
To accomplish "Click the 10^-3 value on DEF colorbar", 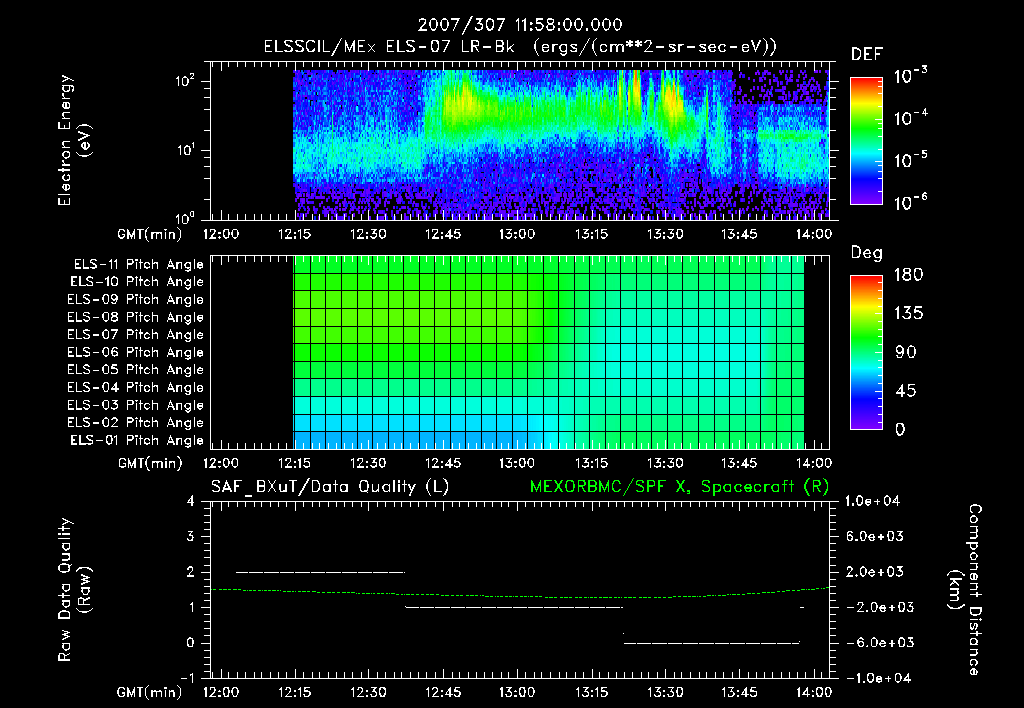I will 911,76.
